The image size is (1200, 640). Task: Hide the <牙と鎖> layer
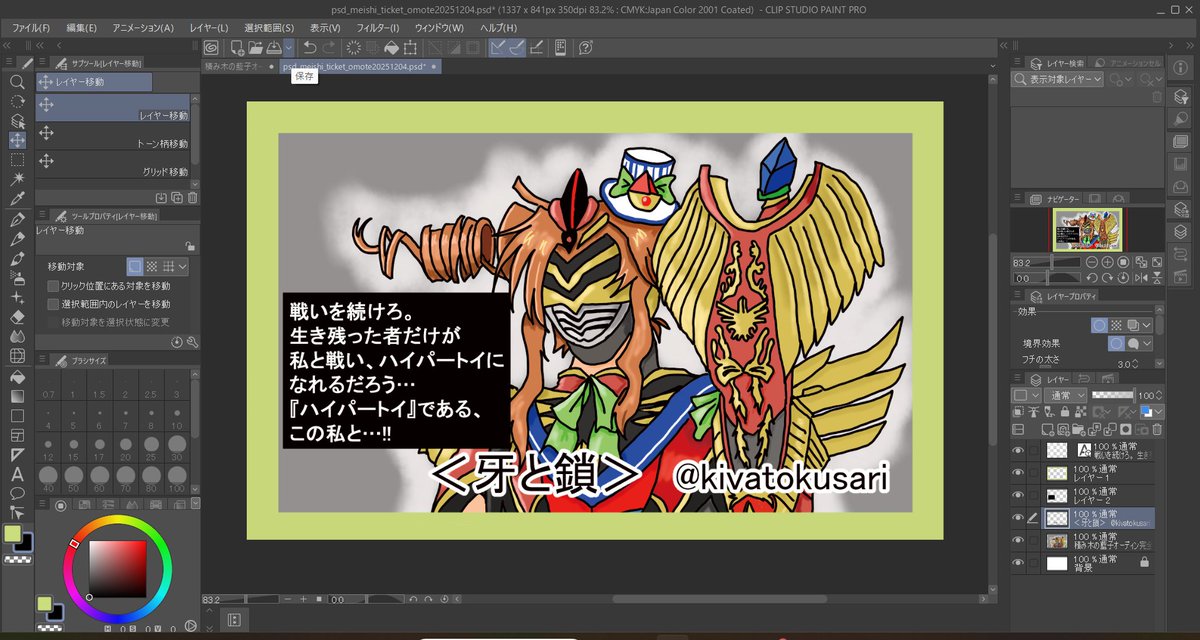tap(1018, 518)
